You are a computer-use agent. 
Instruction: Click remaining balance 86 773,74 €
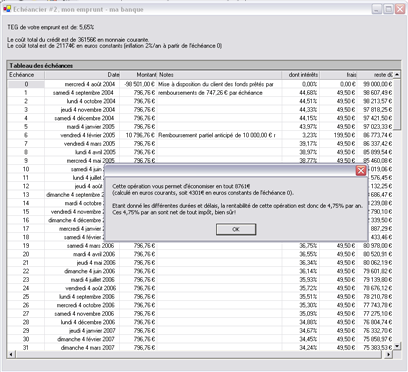tap(378, 135)
